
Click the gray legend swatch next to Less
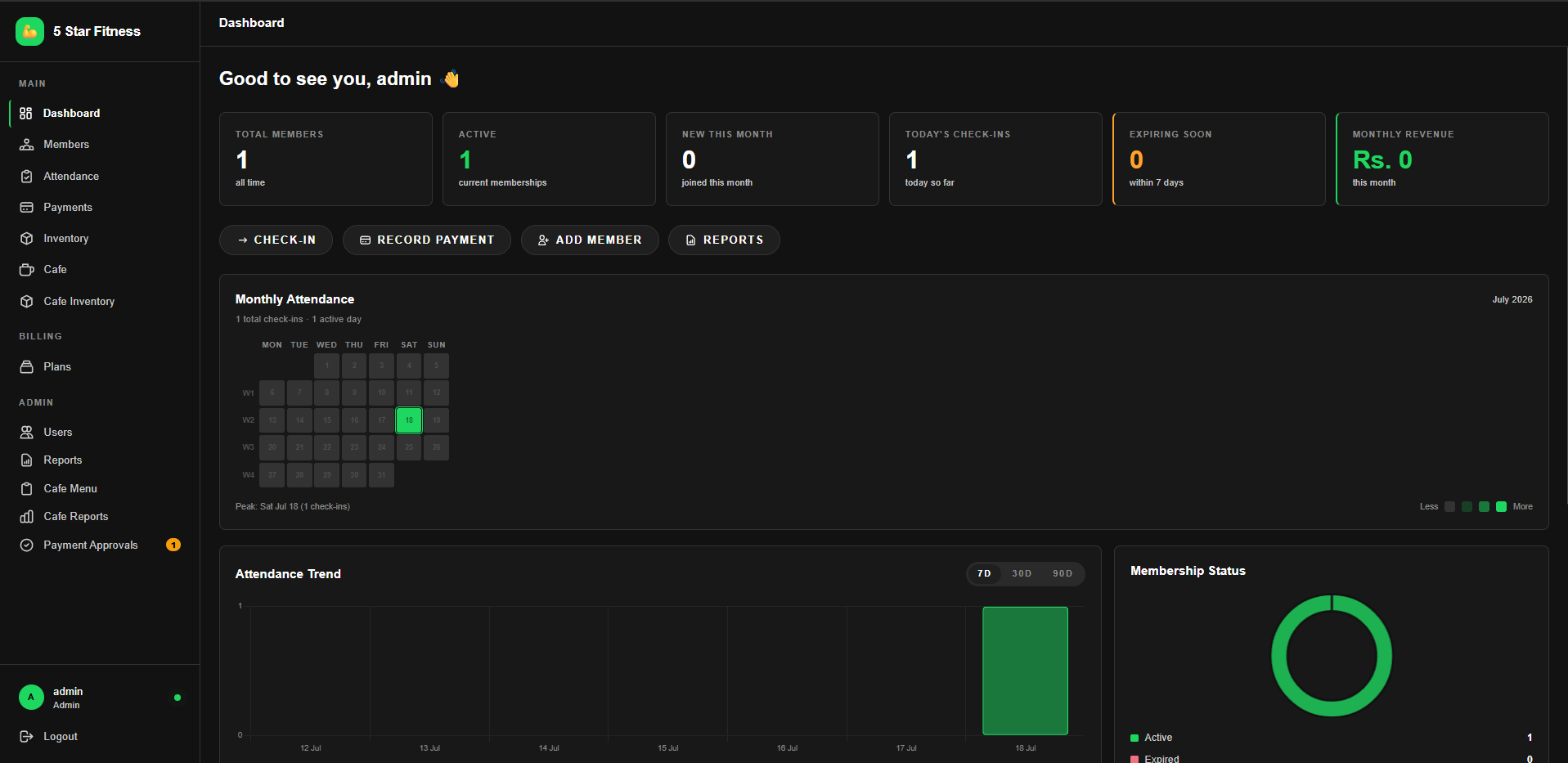(1449, 507)
